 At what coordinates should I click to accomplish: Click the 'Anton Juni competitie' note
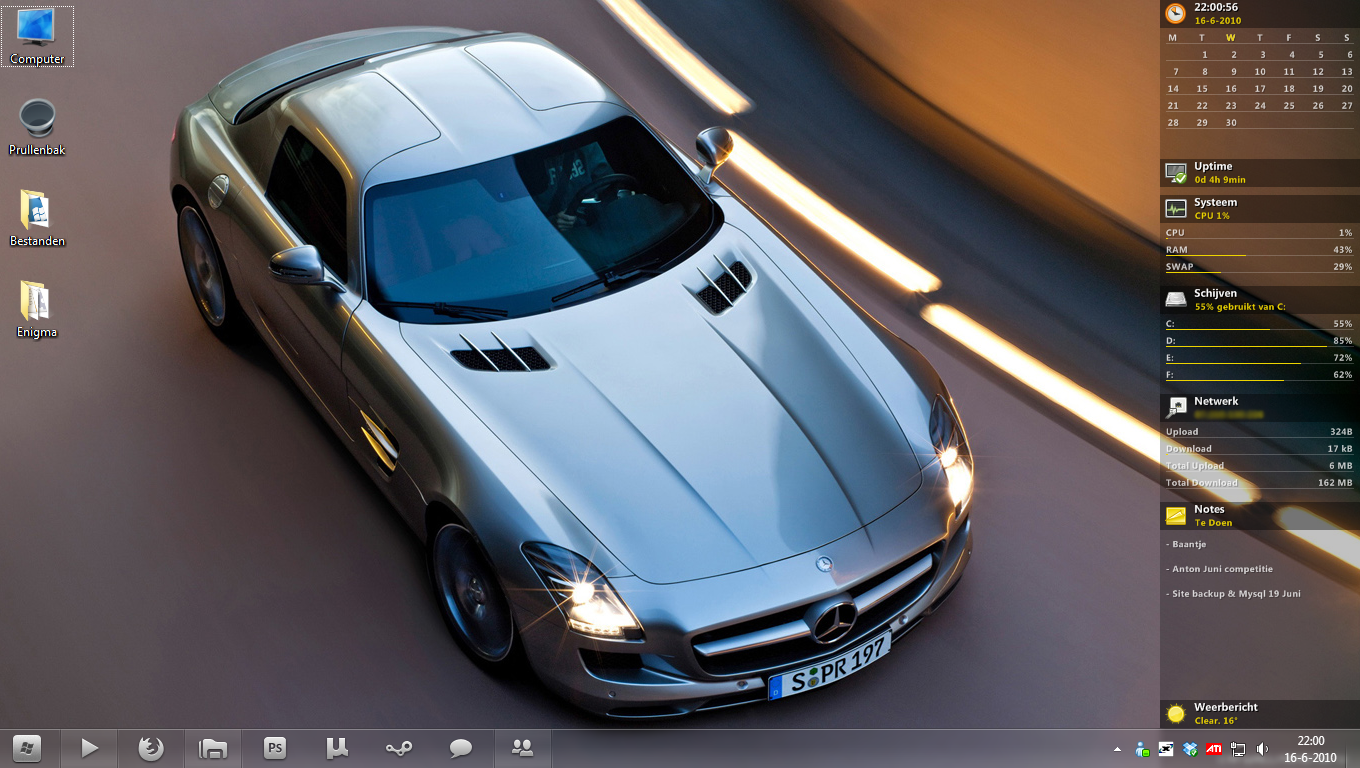1219,569
